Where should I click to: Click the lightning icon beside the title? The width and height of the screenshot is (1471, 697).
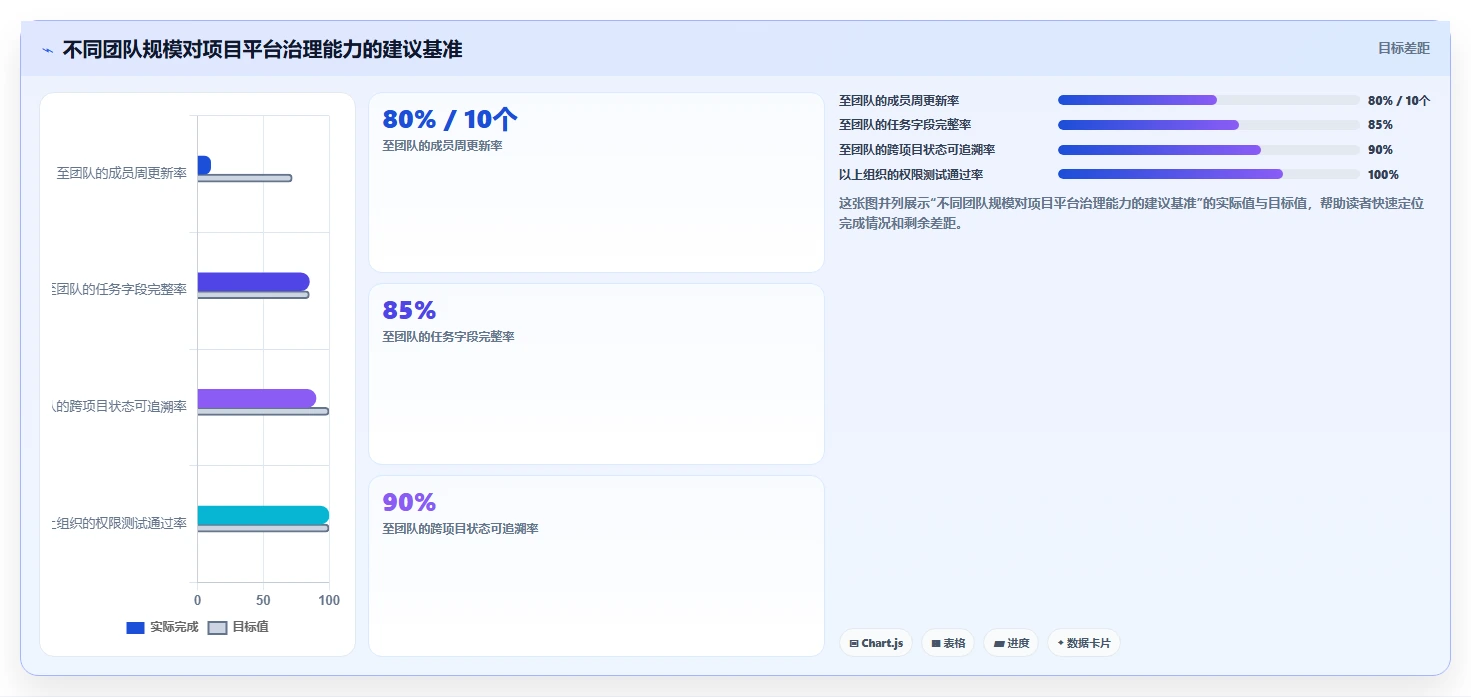[48, 50]
